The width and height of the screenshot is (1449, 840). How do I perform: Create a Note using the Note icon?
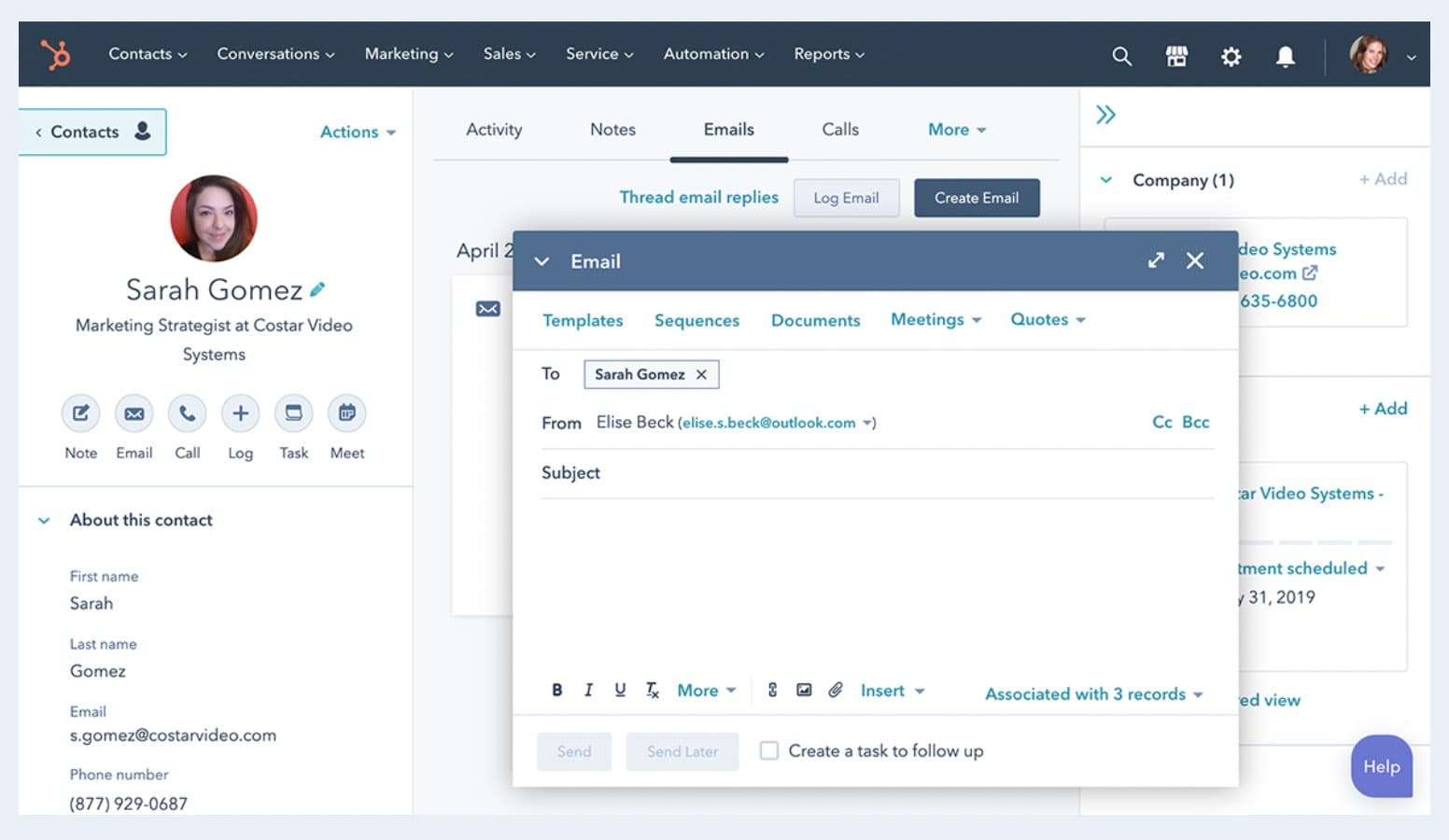(80, 413)
